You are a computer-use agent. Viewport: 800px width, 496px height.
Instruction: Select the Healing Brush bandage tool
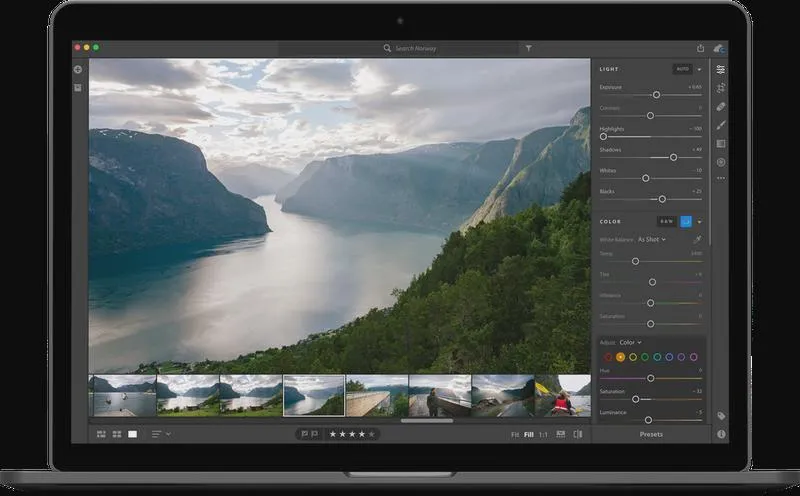[720, 107]
